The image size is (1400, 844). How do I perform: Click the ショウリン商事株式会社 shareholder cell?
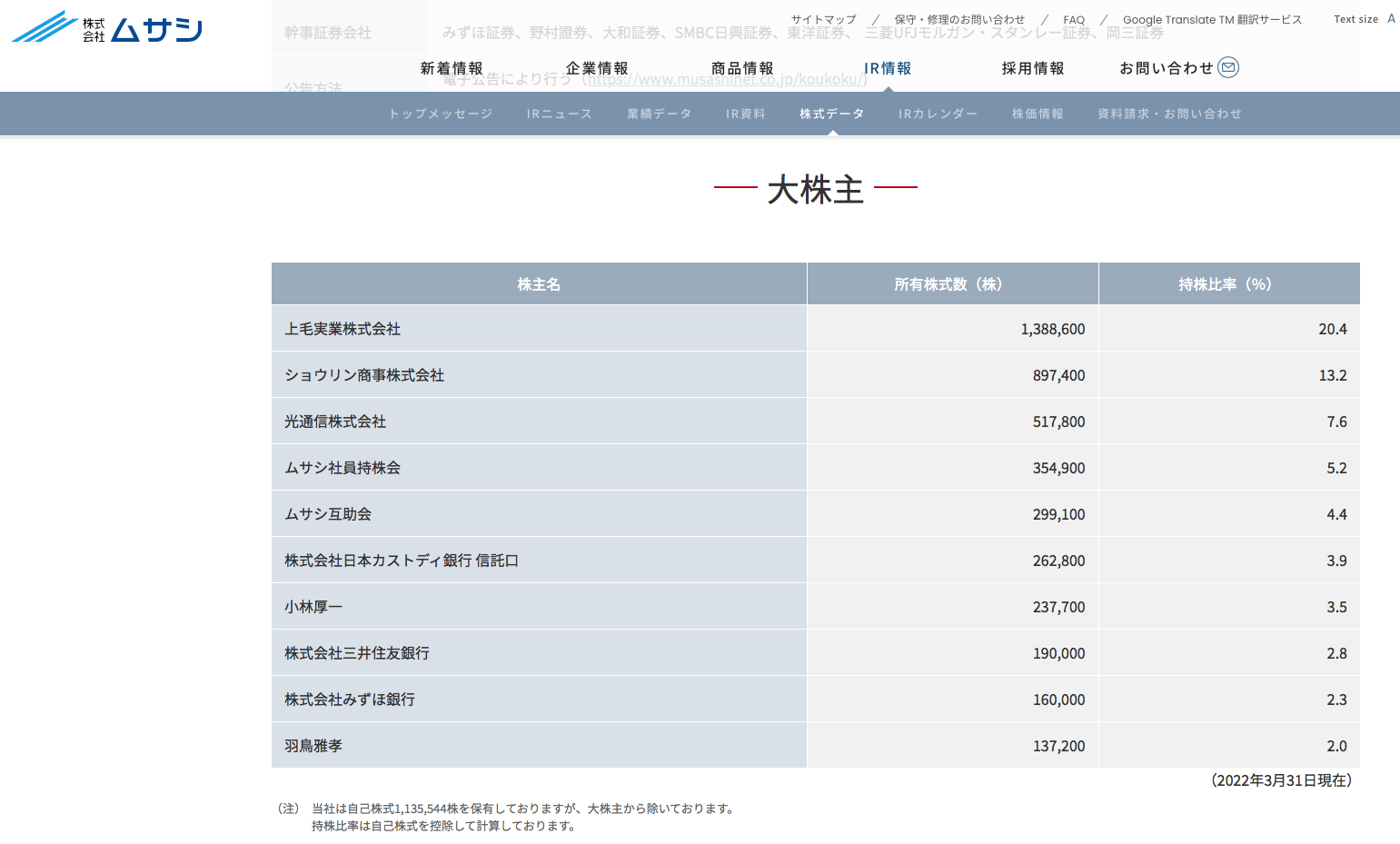[539, 375]
